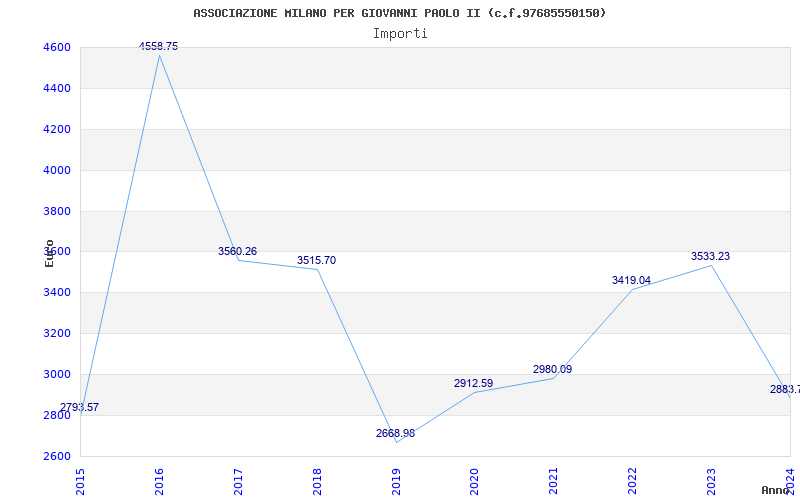Click the y-axis value 2800
The image size is (800, 500).
click(x=56, y=415)
